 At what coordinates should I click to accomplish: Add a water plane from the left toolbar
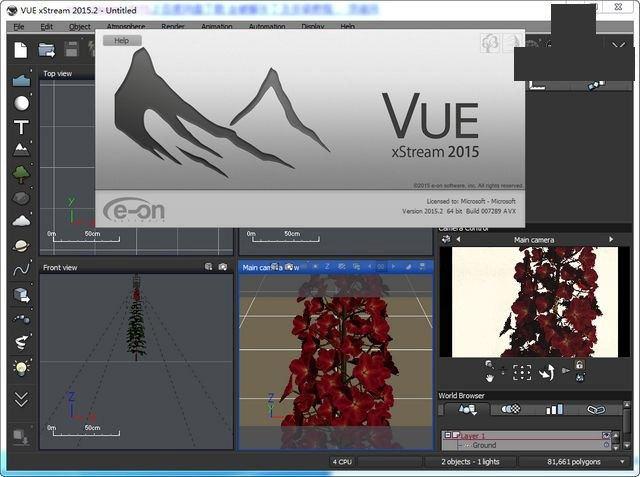click(21, 80)
